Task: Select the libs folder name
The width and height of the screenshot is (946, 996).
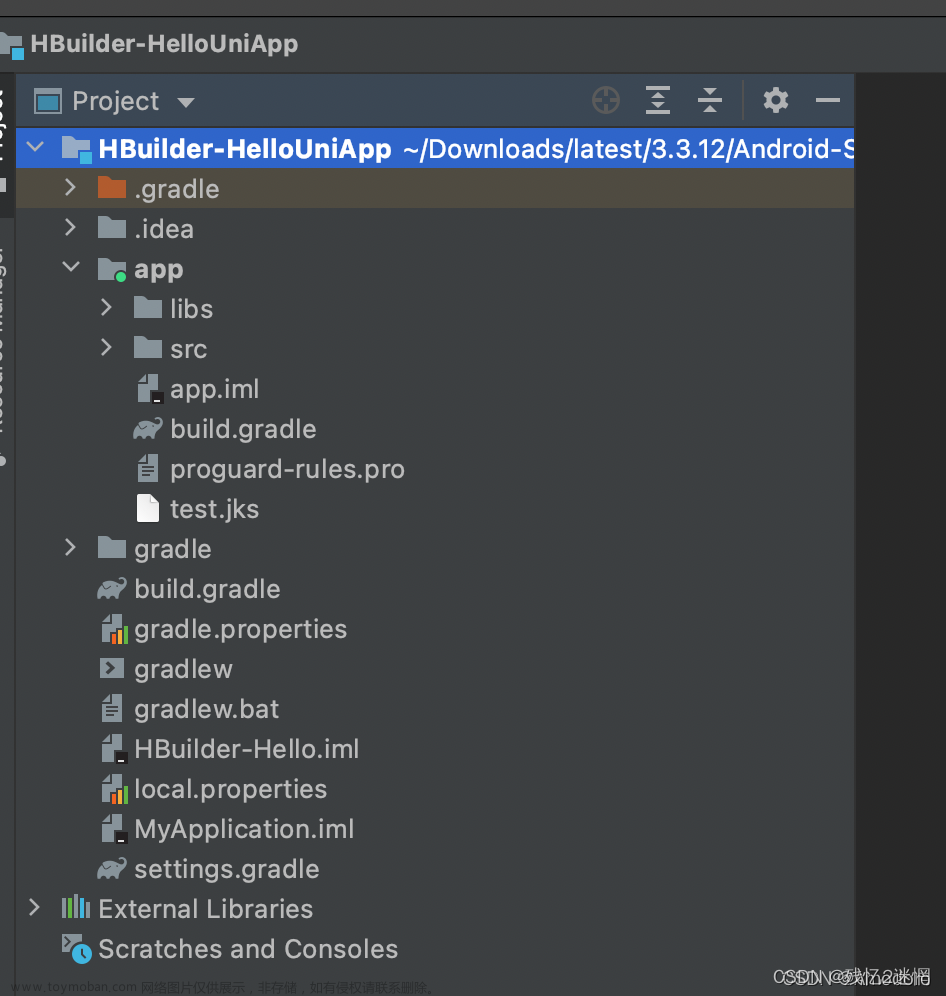Action: 191,309
